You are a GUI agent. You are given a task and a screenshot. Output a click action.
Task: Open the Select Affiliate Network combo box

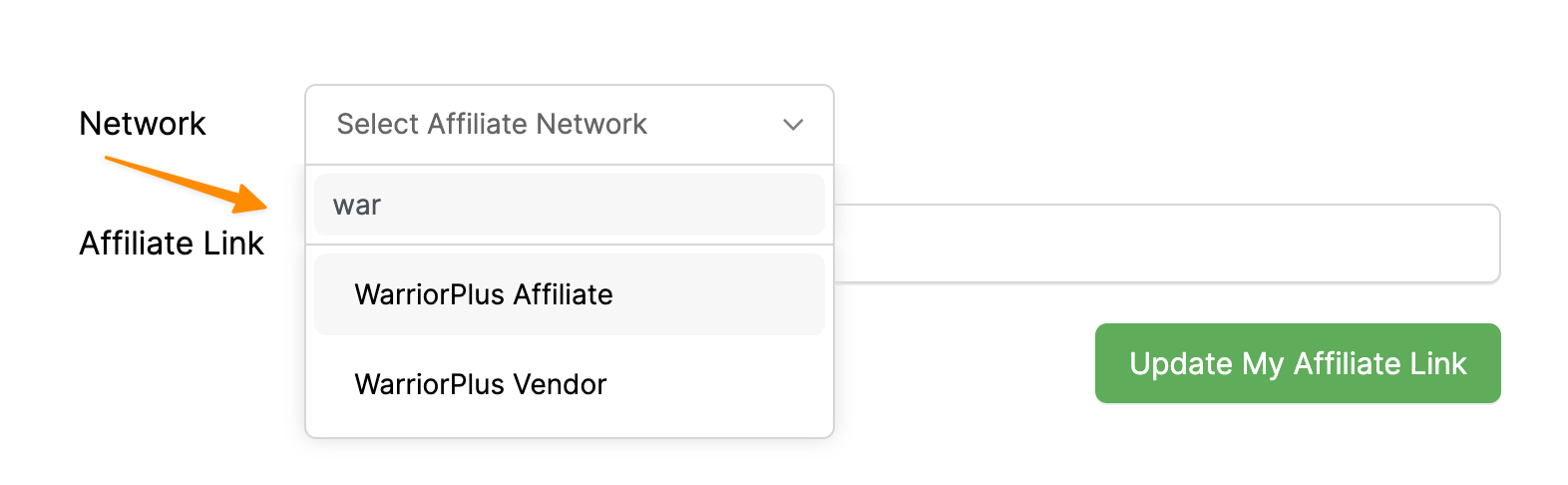569,125
